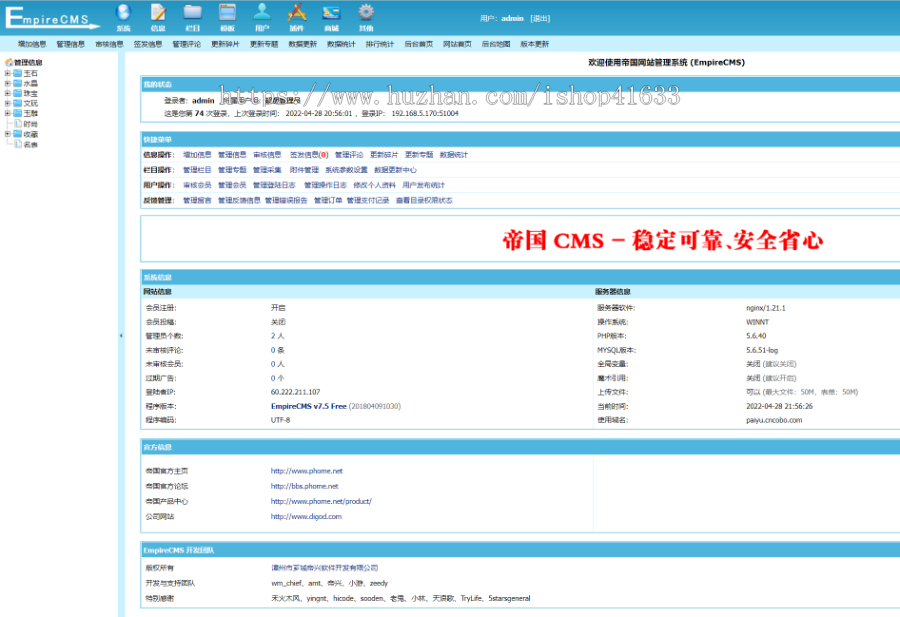Select 后台地图 in the top submenu bar
Viewport: 900px width, 617px height.
pyautogui.click(x=496, y=44)
